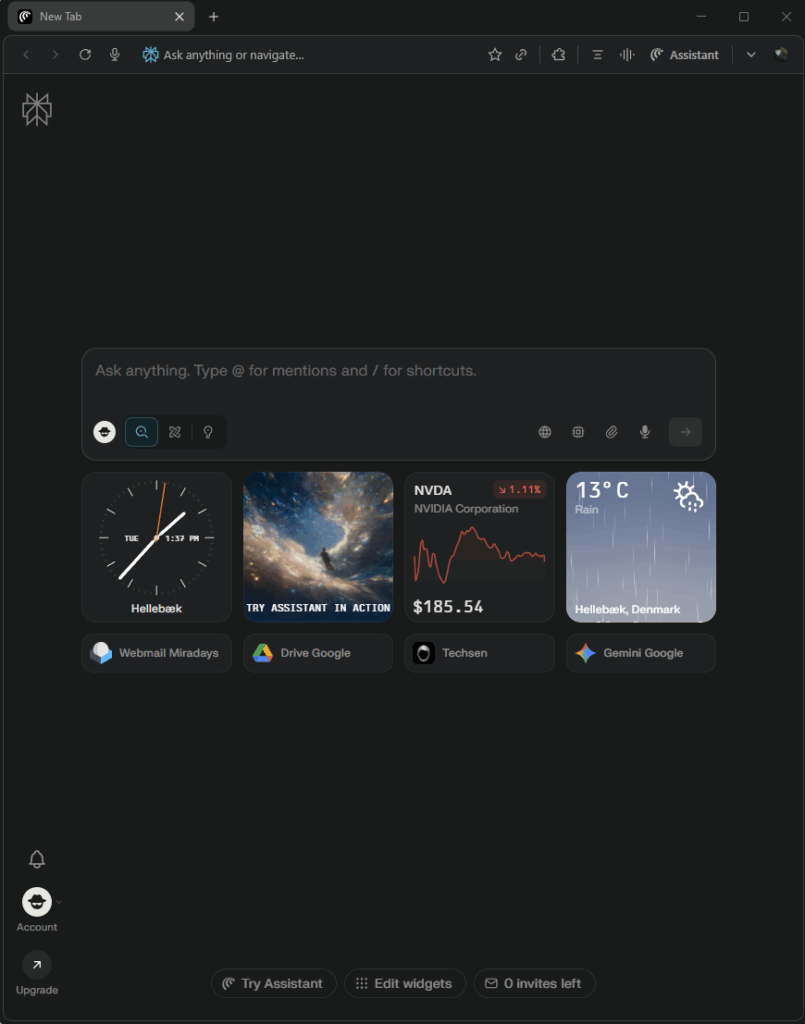Start dictation using the search box microphone
The width and height of the screenshot is (805, 1024).
[x=644, y=432]
